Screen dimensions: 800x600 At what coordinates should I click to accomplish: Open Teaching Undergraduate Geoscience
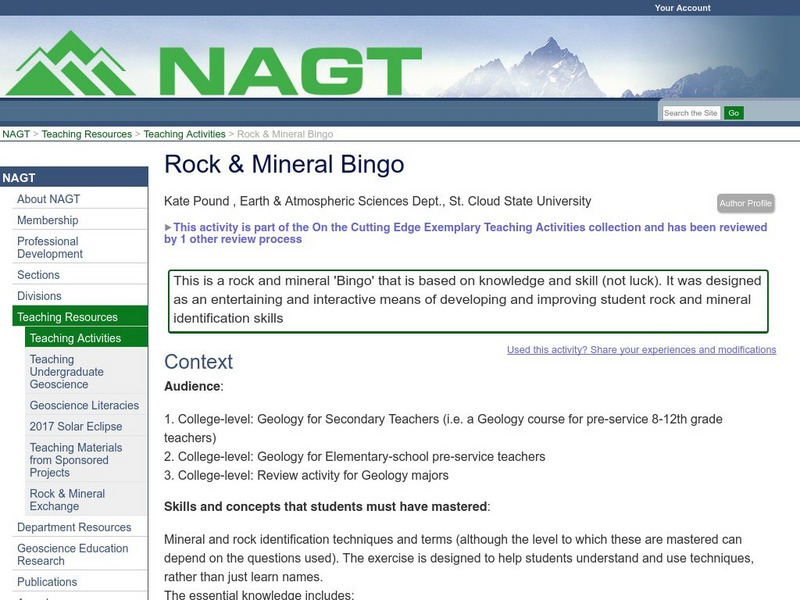coord(78,370)
